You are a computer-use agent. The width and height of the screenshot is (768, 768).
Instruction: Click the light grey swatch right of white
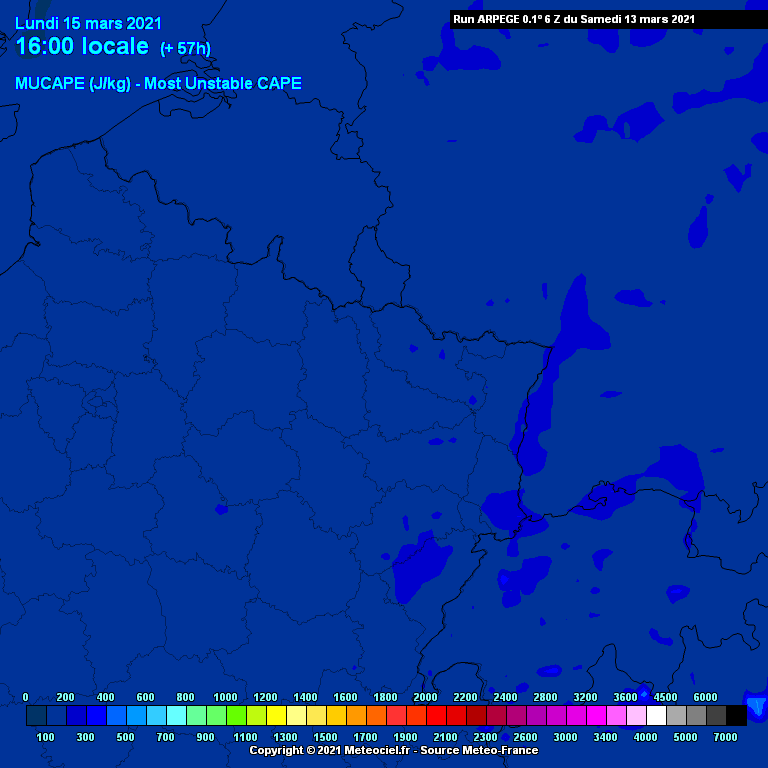point(676,716)
